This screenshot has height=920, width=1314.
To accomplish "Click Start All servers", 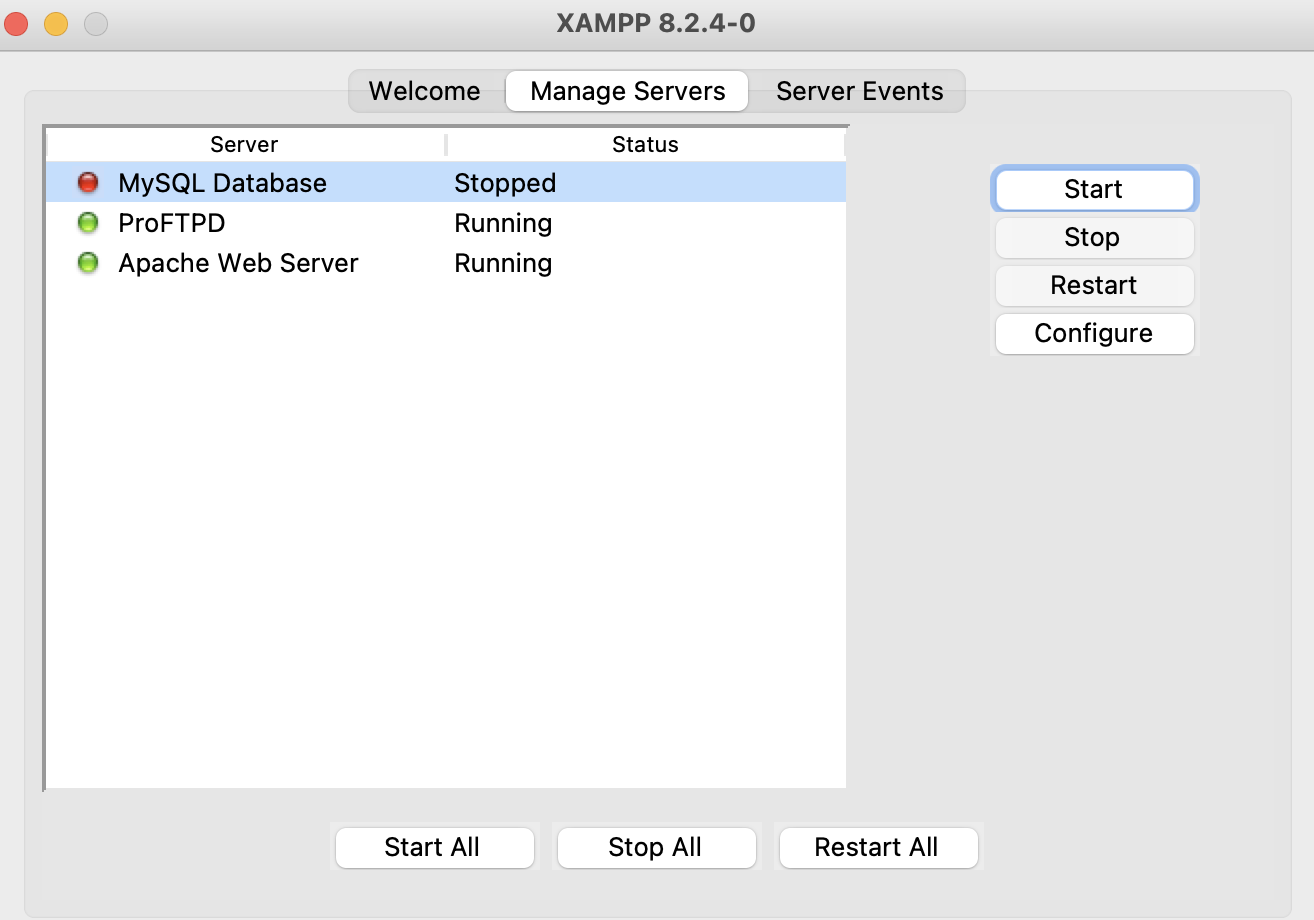I will coord(434,847).
